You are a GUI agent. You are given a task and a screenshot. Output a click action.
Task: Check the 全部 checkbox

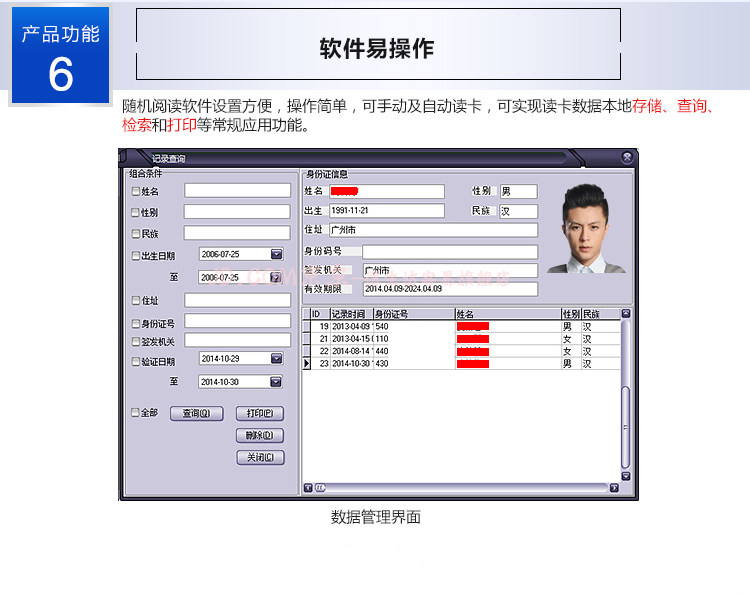(x=136, y=412)
